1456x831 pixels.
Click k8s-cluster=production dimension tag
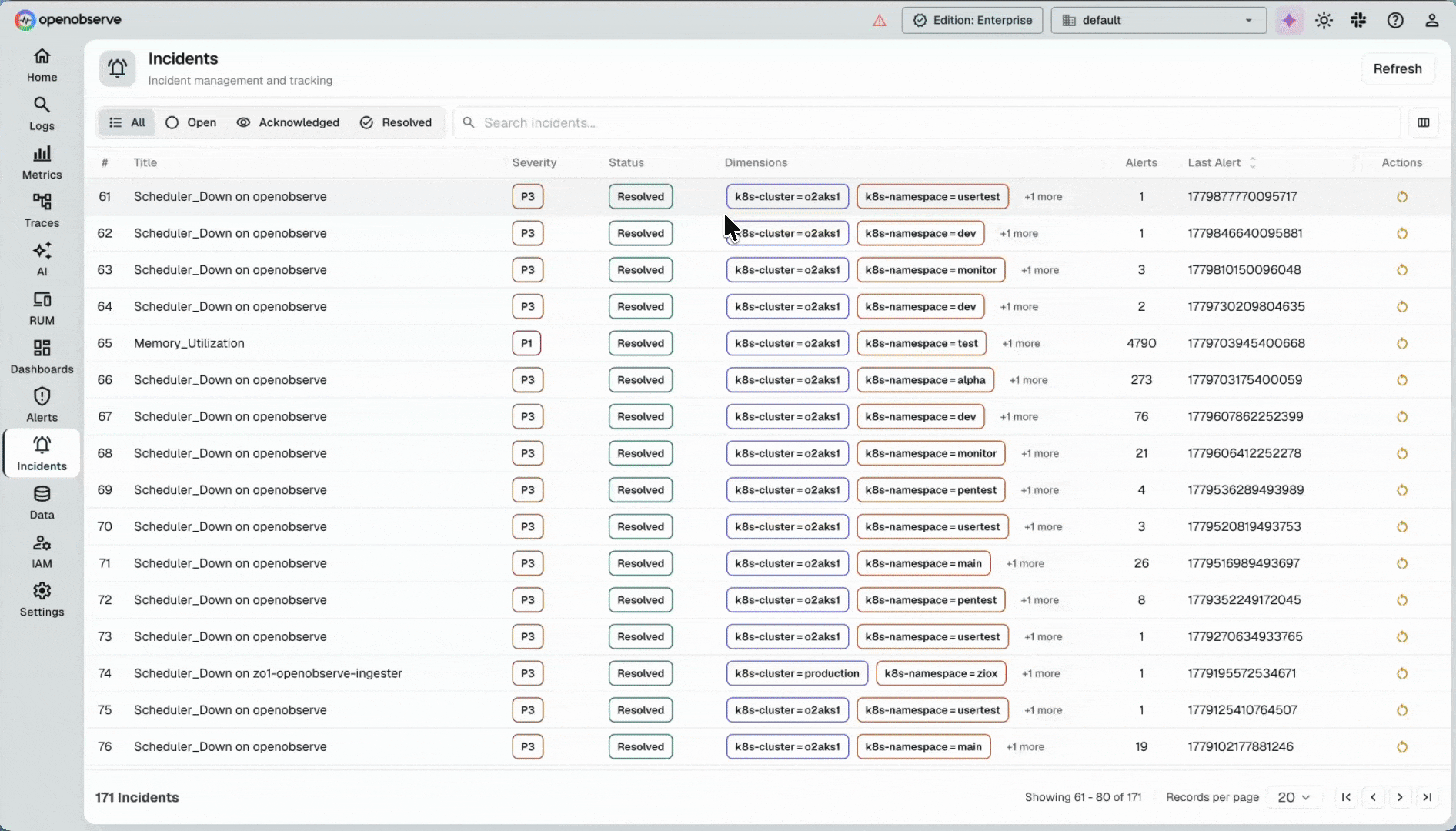796,673
